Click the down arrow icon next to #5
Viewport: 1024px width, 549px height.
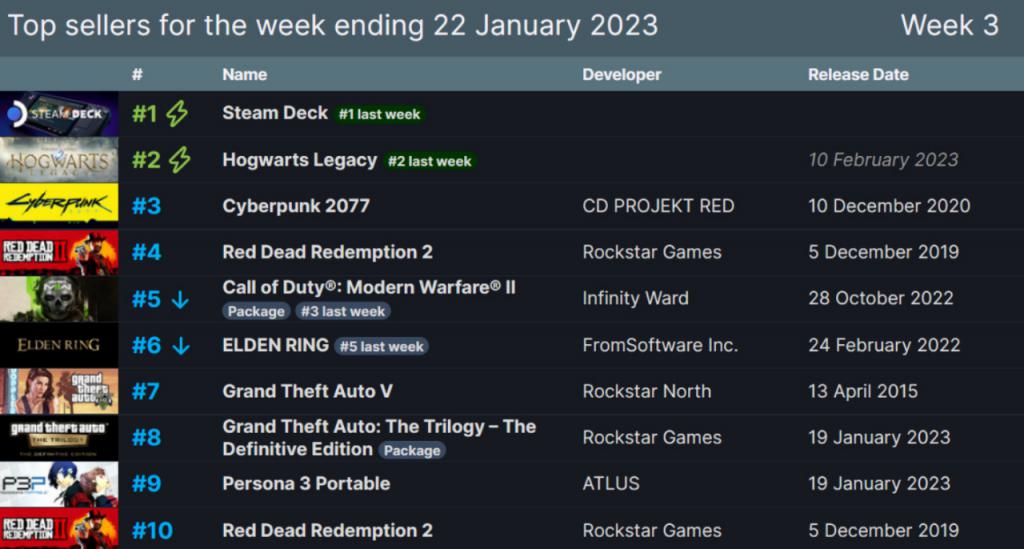180,300
